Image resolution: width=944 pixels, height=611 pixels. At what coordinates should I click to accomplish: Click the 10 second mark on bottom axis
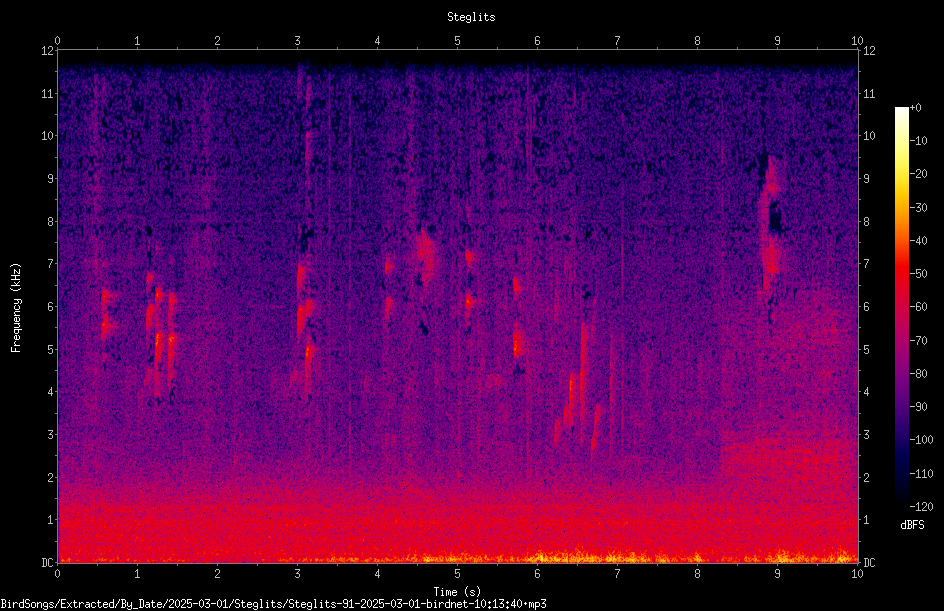coord(857,574)
